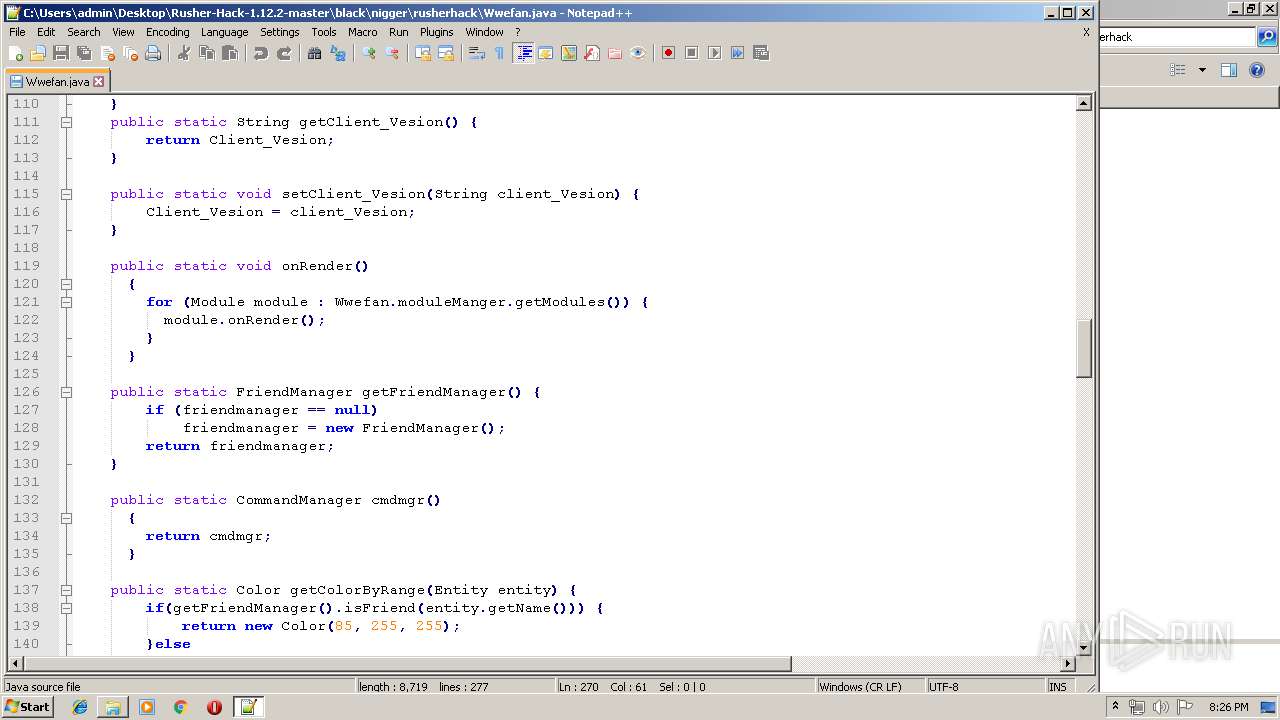This screenshot has height=720, width=1280.
Task: Open the Document Map toolbar icon
Action: [569, 53]
